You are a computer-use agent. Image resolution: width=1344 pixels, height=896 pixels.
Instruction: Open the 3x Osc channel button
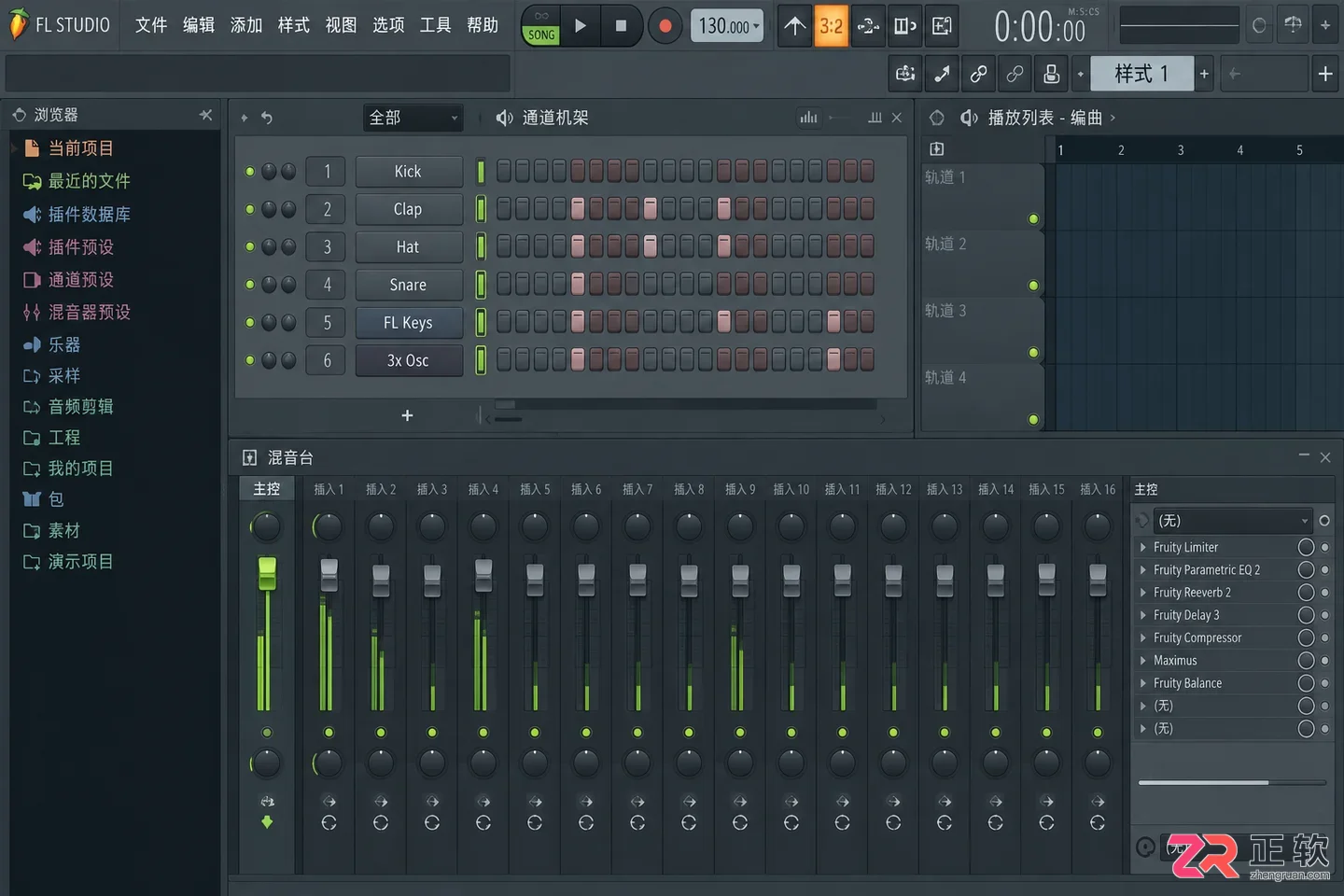409,360
